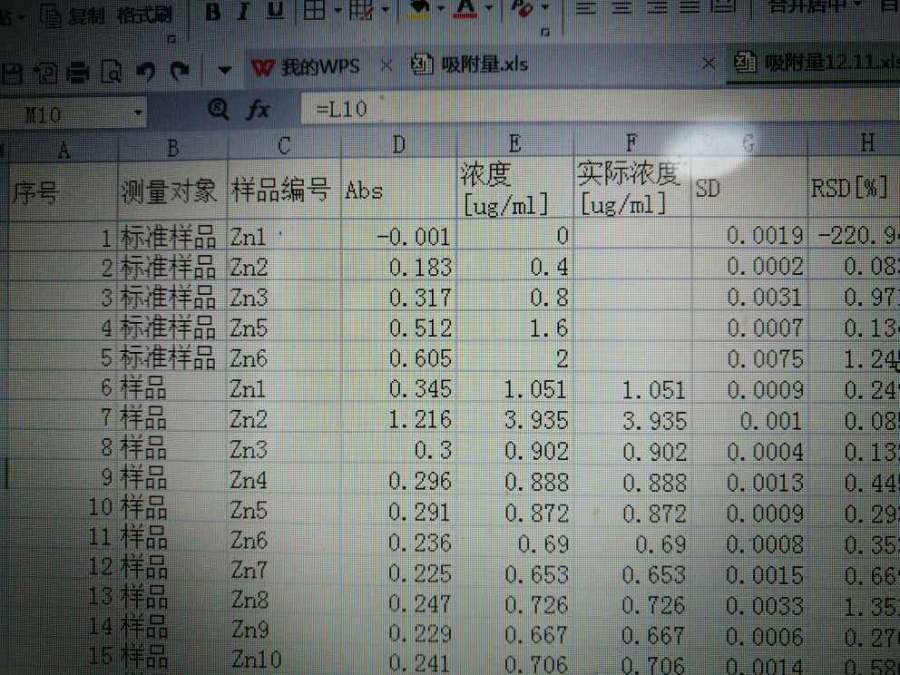Align text right
The image size is (900, 675).
pos(657,8)
